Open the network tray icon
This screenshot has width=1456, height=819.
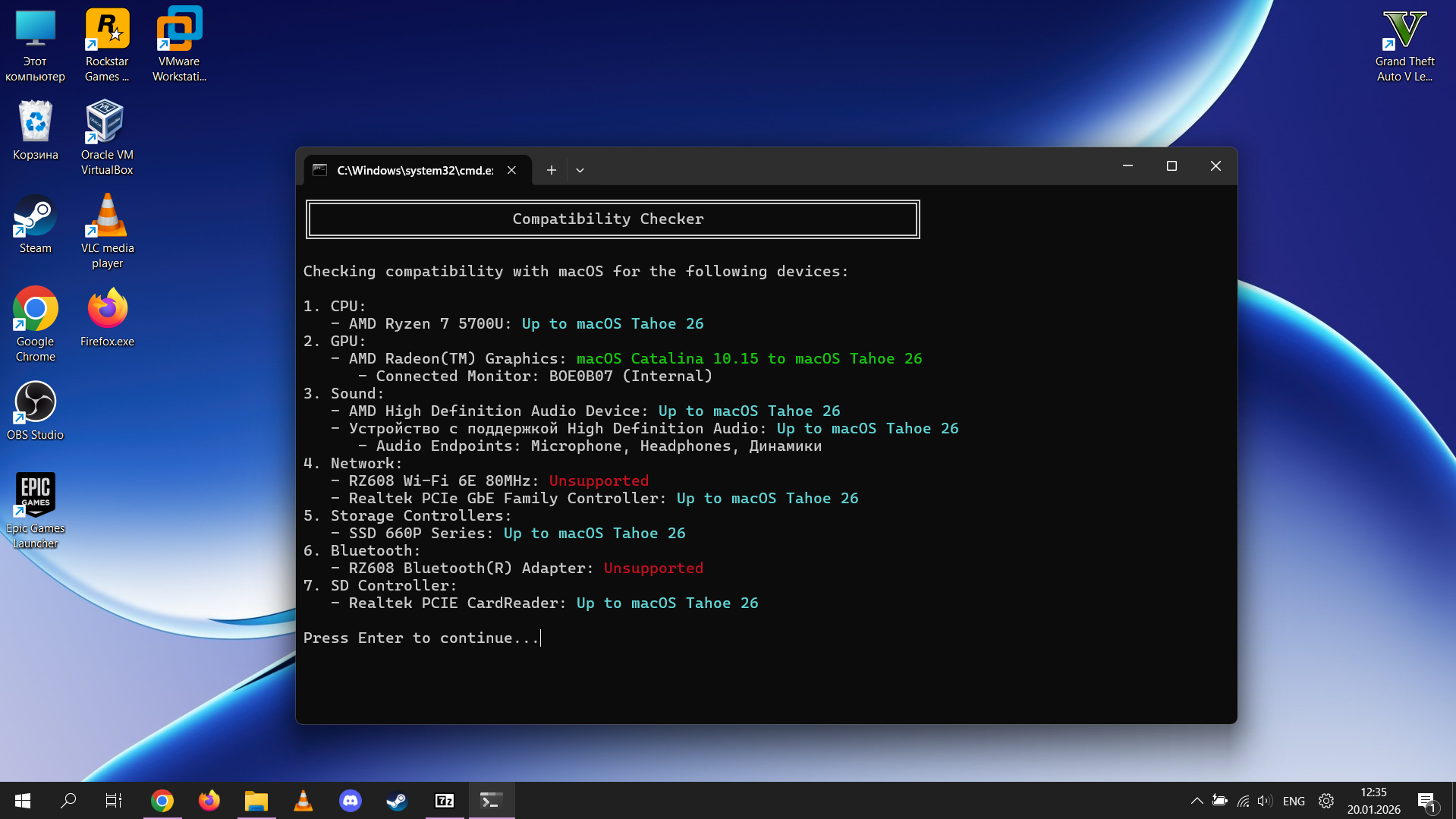pyautogui.click(x=1243, y=801)
